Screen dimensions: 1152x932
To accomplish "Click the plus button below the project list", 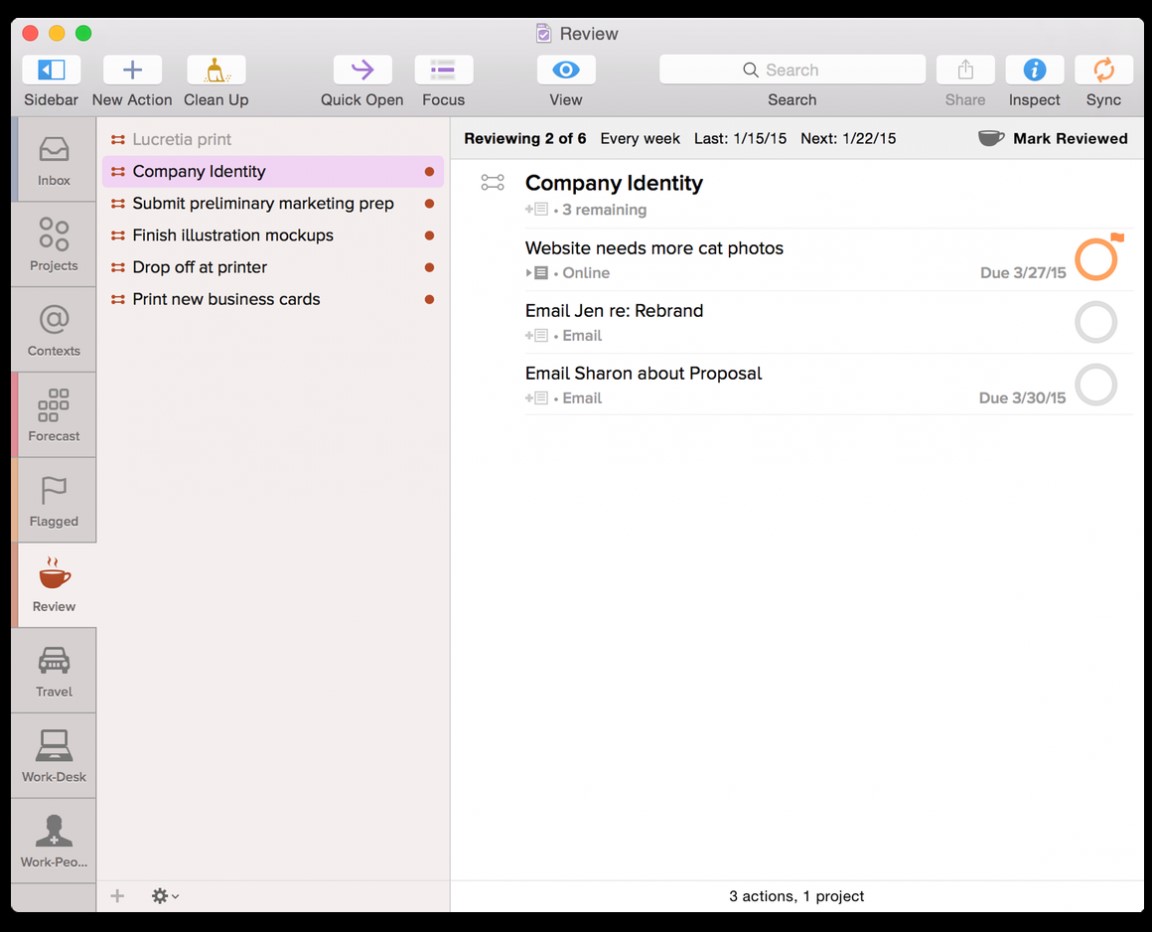I will click(117, 896).
